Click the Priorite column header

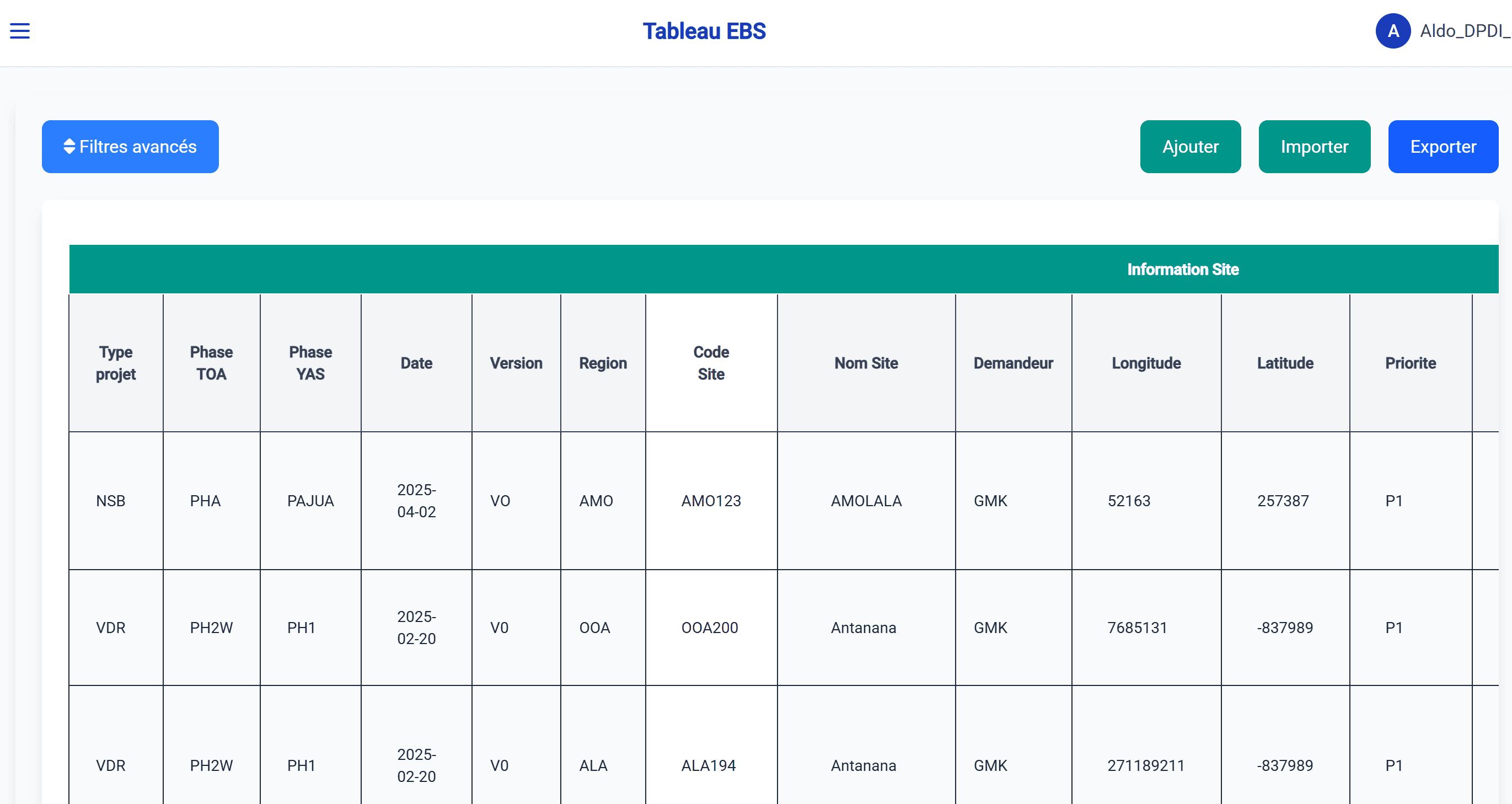(1410, 363)
